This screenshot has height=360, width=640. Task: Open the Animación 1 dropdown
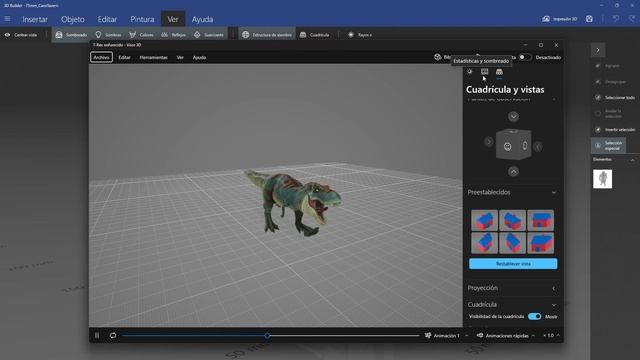[x=447, y=336]
